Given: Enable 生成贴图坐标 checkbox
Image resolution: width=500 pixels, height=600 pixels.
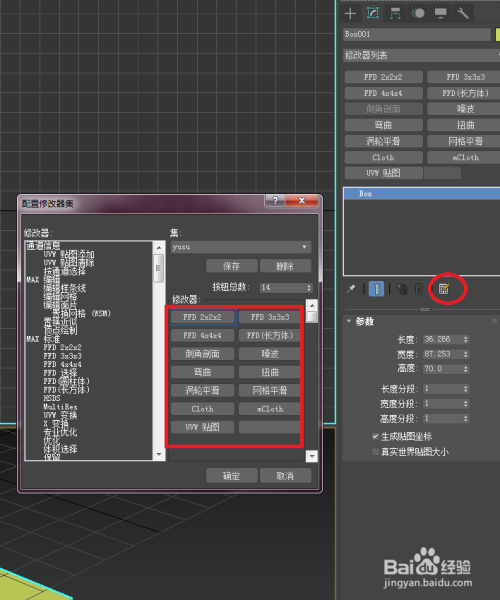Looking at the screenshot, I should (376, 436).
